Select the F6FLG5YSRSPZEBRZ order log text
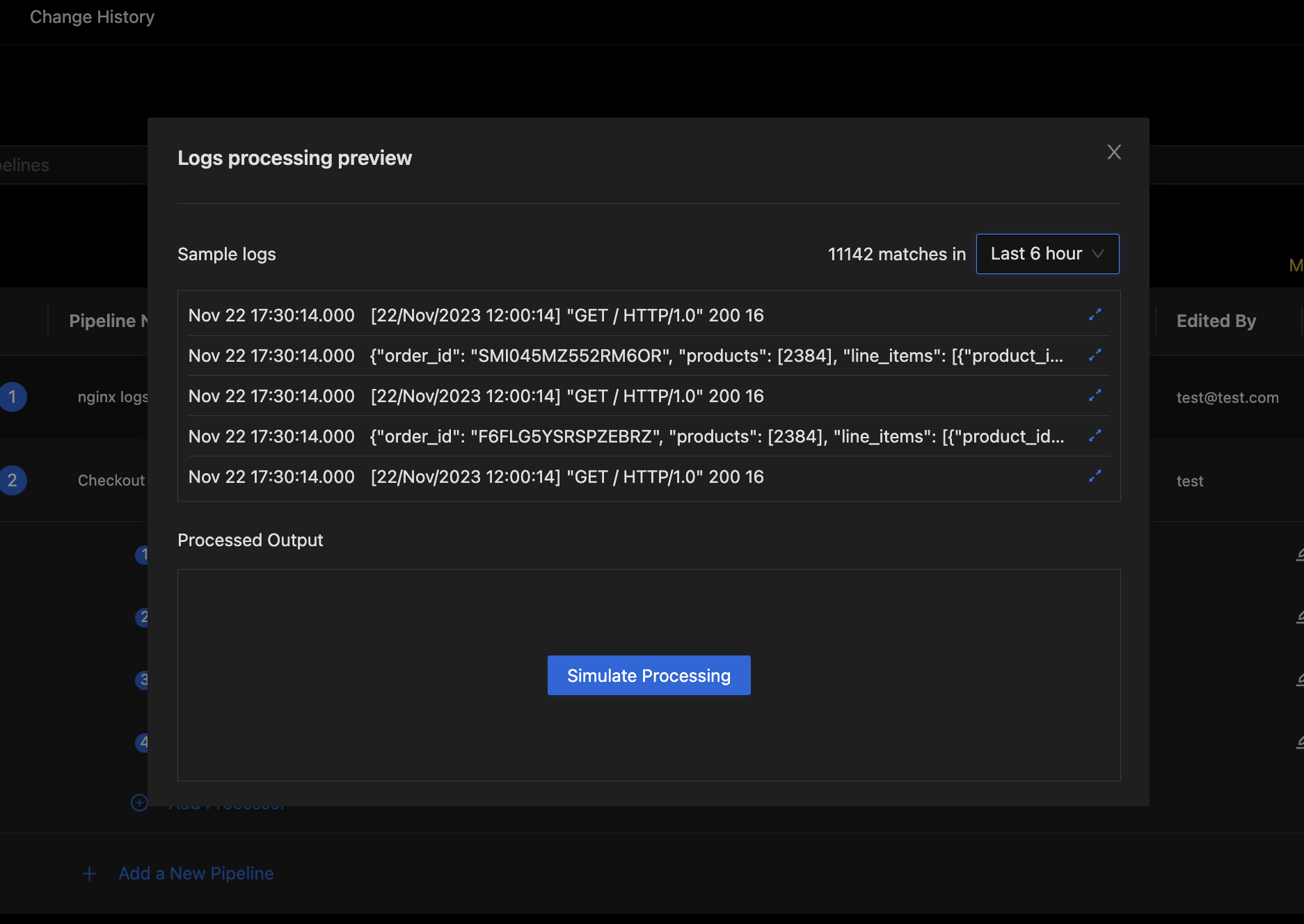 point(717,436)
